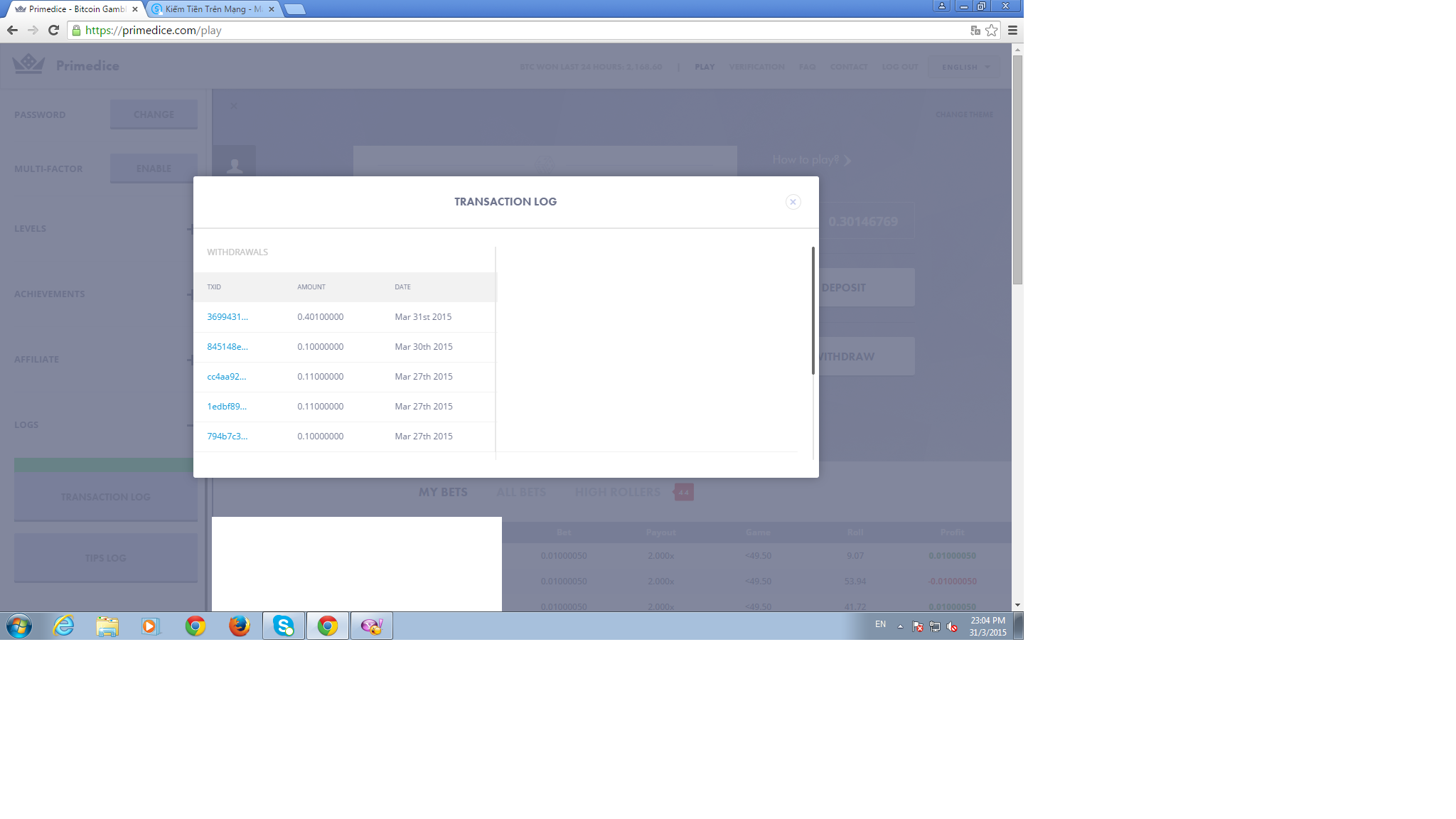
Task: Close the Transaction Log dialog
Action: (793, 202)
